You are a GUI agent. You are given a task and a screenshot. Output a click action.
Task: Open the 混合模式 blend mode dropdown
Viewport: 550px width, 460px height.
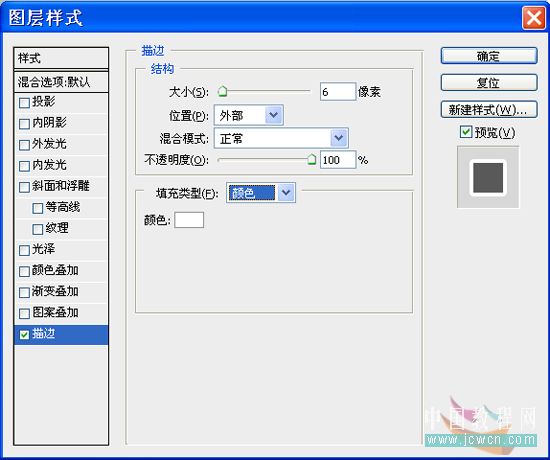click(281, 138)
